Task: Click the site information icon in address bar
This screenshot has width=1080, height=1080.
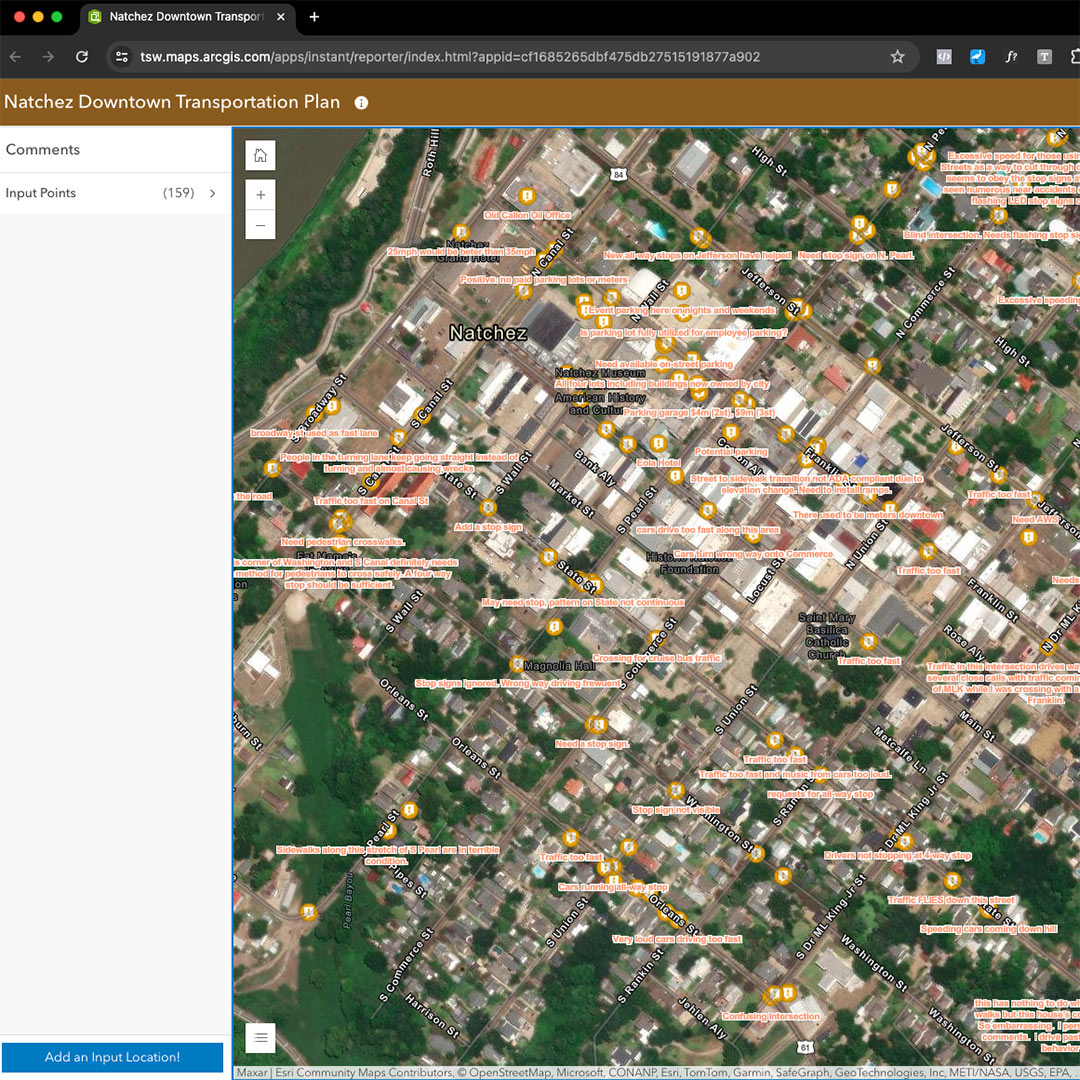Action: point(122,57)
